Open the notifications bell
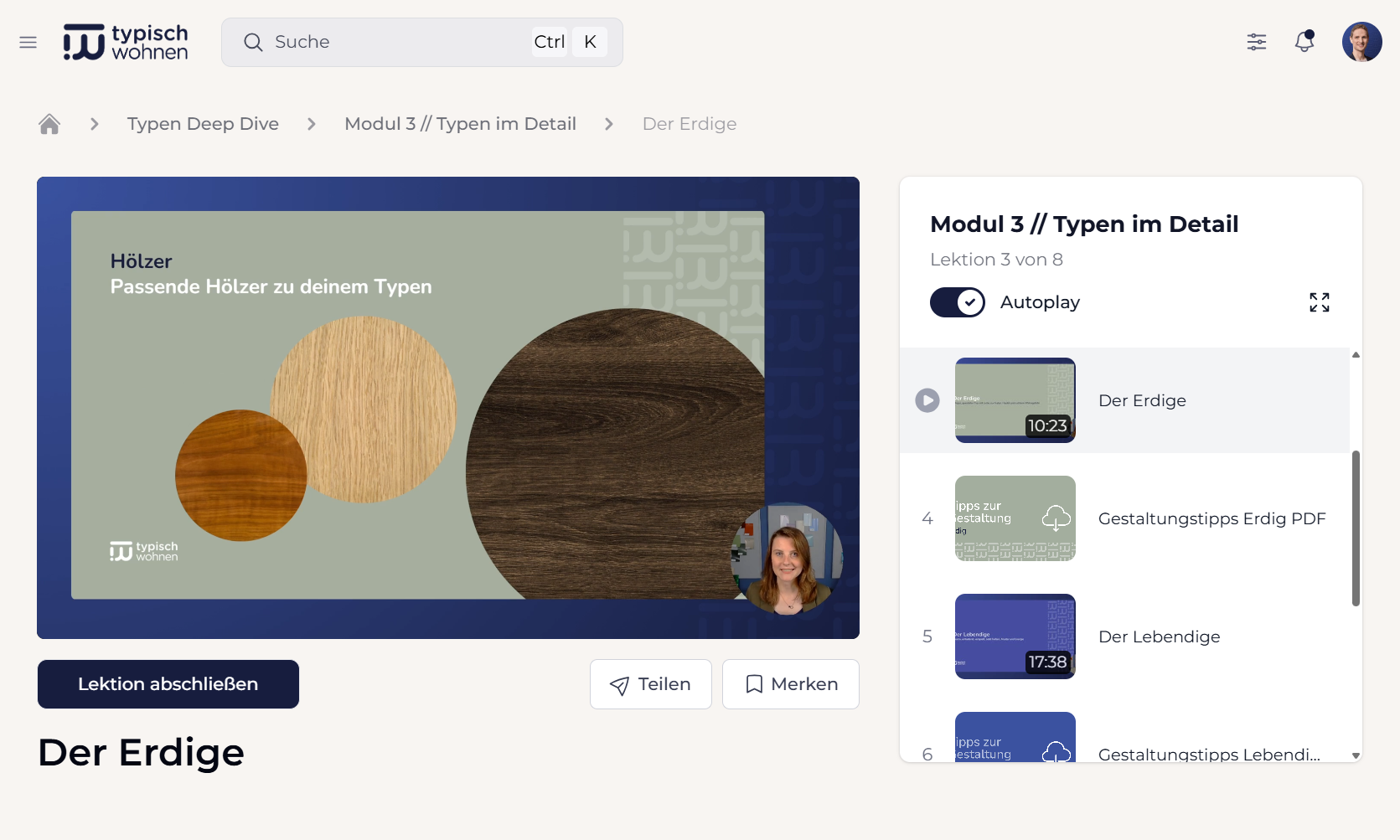The height and width of the screenshot is (840, 1400). tap(1304, 42)
